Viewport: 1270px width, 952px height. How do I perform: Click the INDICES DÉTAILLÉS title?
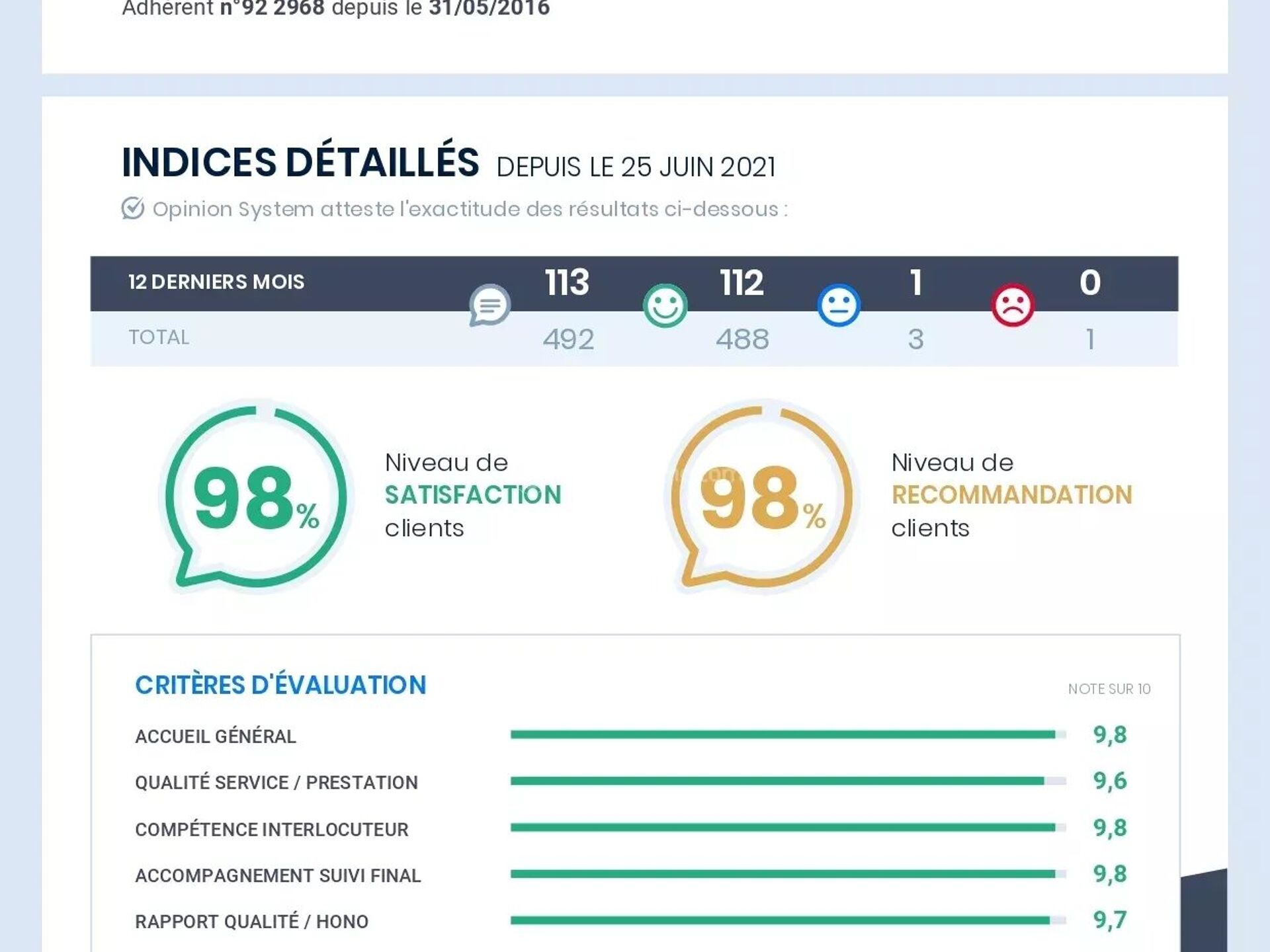(x=300, y=163)
